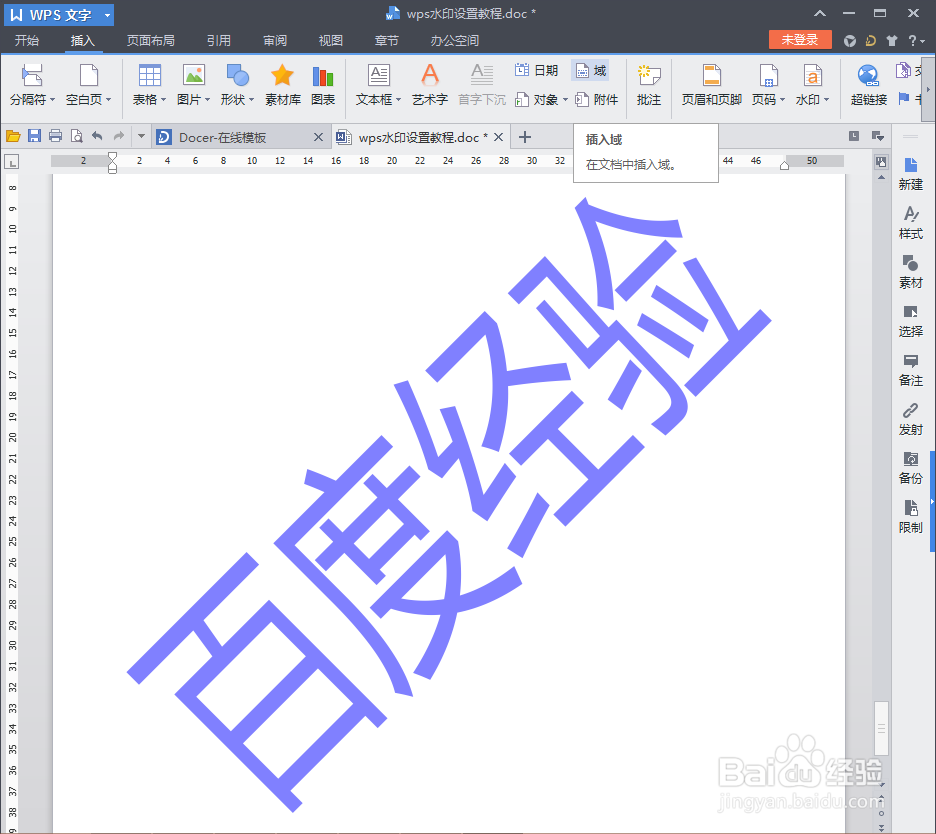Close the Docer-在线模板 tab
The height and width of the screenshot is (834, 936).
point(318,137)
